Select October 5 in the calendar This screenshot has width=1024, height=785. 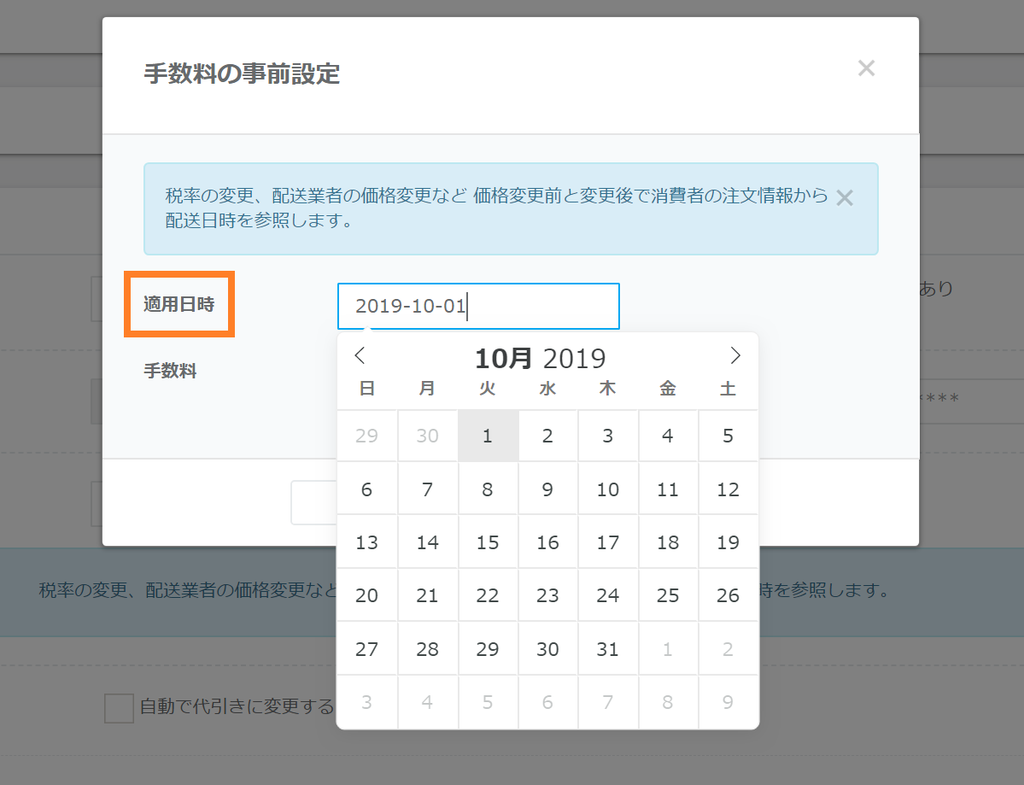(728, 436)
